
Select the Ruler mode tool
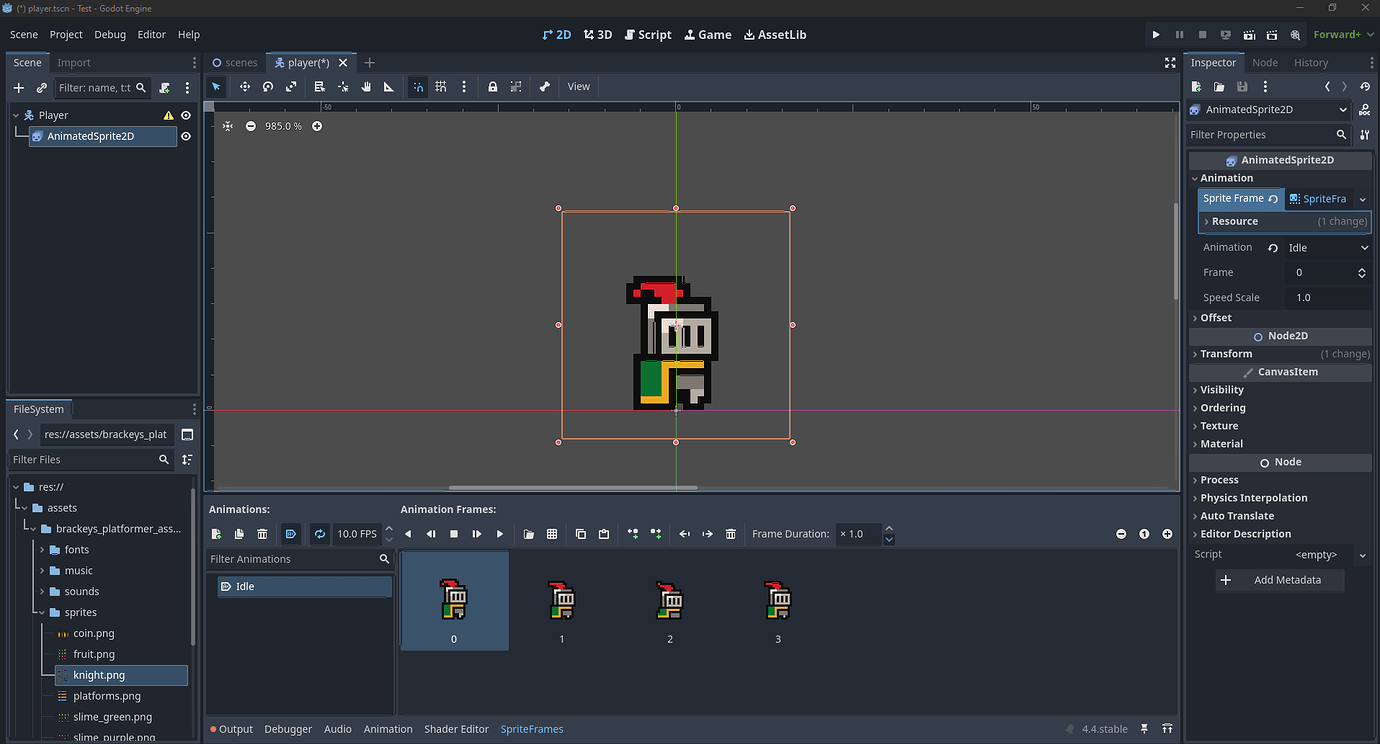389,87
